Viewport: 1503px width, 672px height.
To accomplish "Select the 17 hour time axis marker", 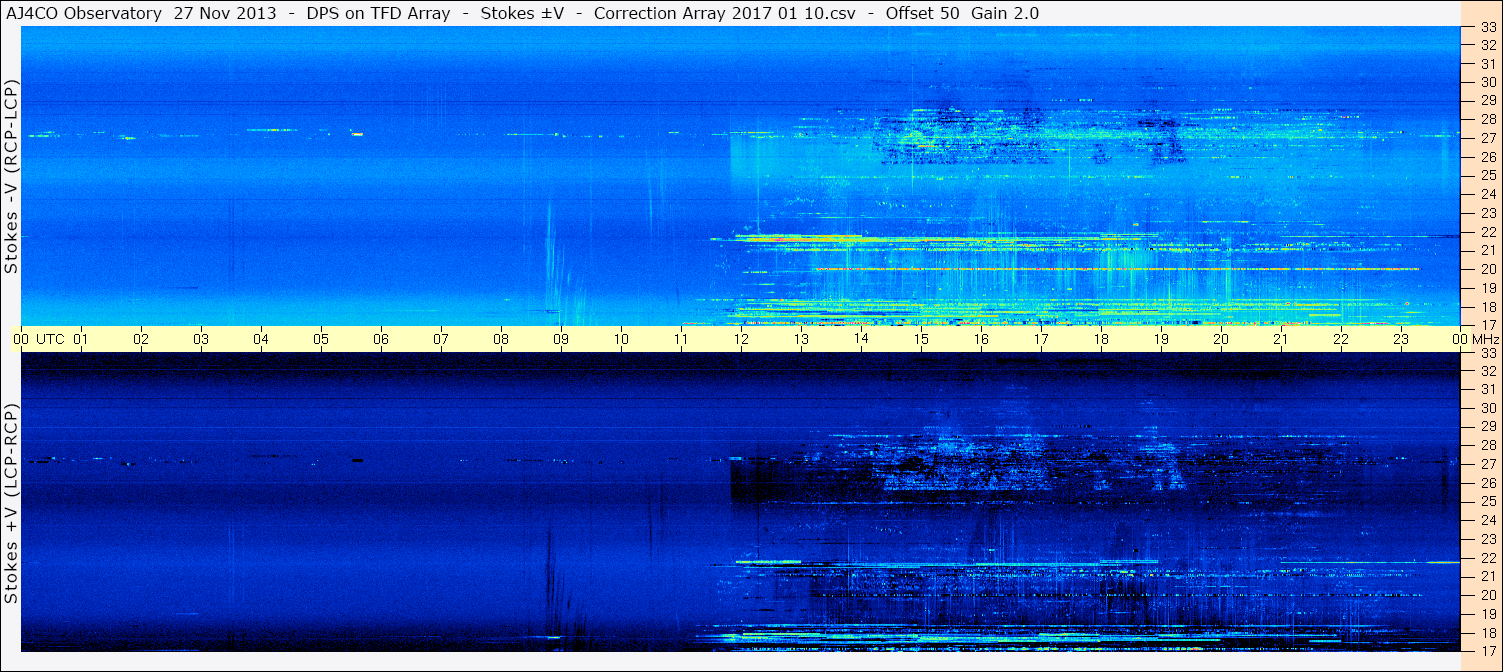I will pos(1041,339).
